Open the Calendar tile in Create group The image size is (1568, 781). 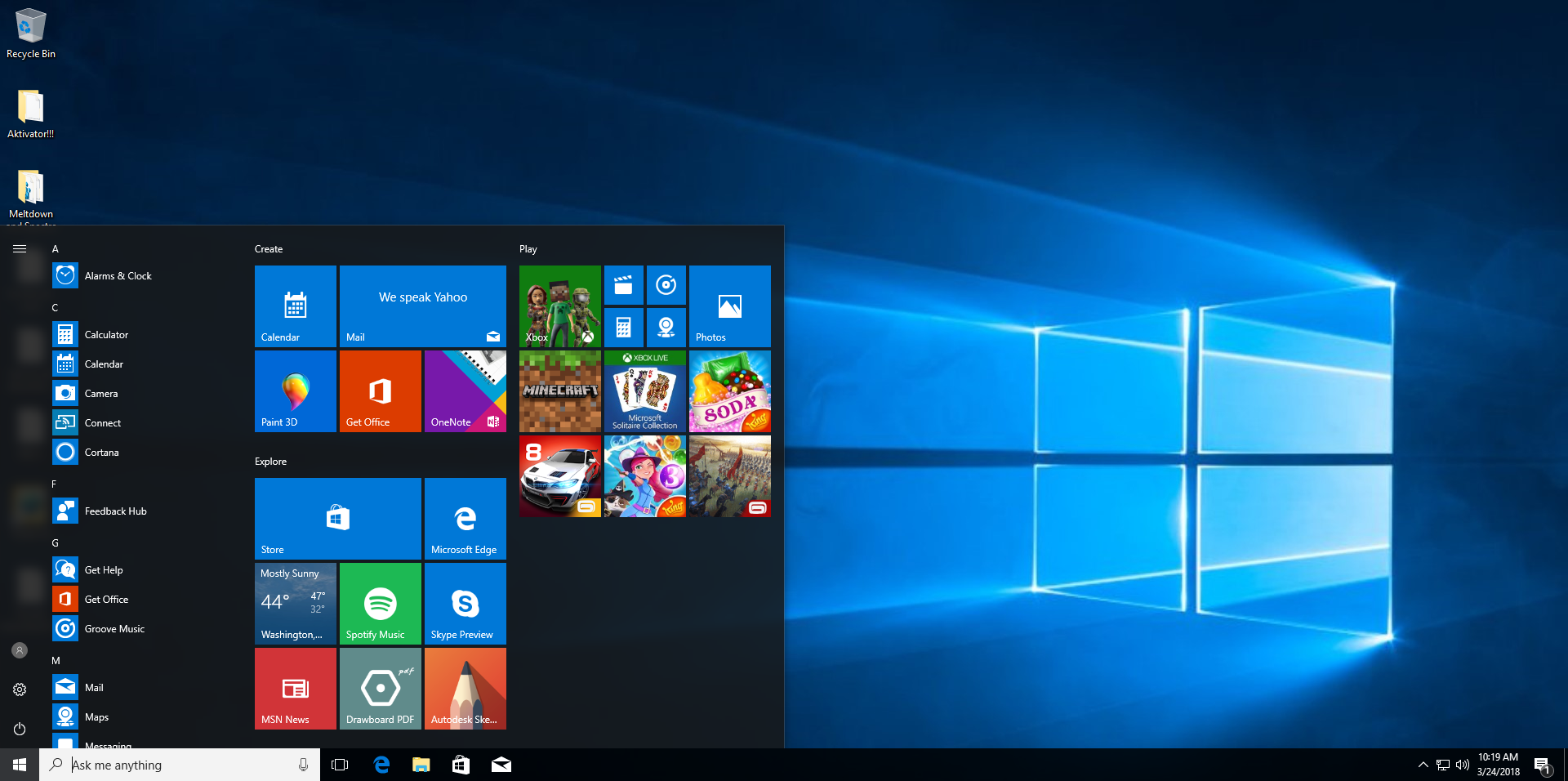pos(296,306)
